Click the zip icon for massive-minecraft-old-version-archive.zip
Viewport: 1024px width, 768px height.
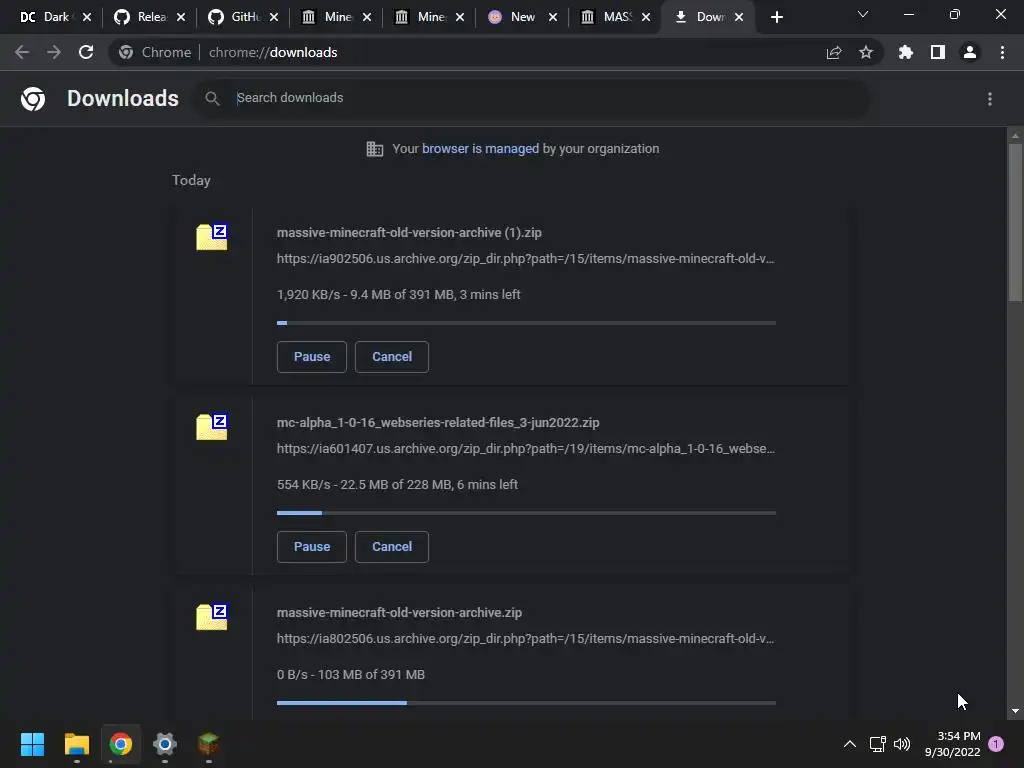pos(212,616)
